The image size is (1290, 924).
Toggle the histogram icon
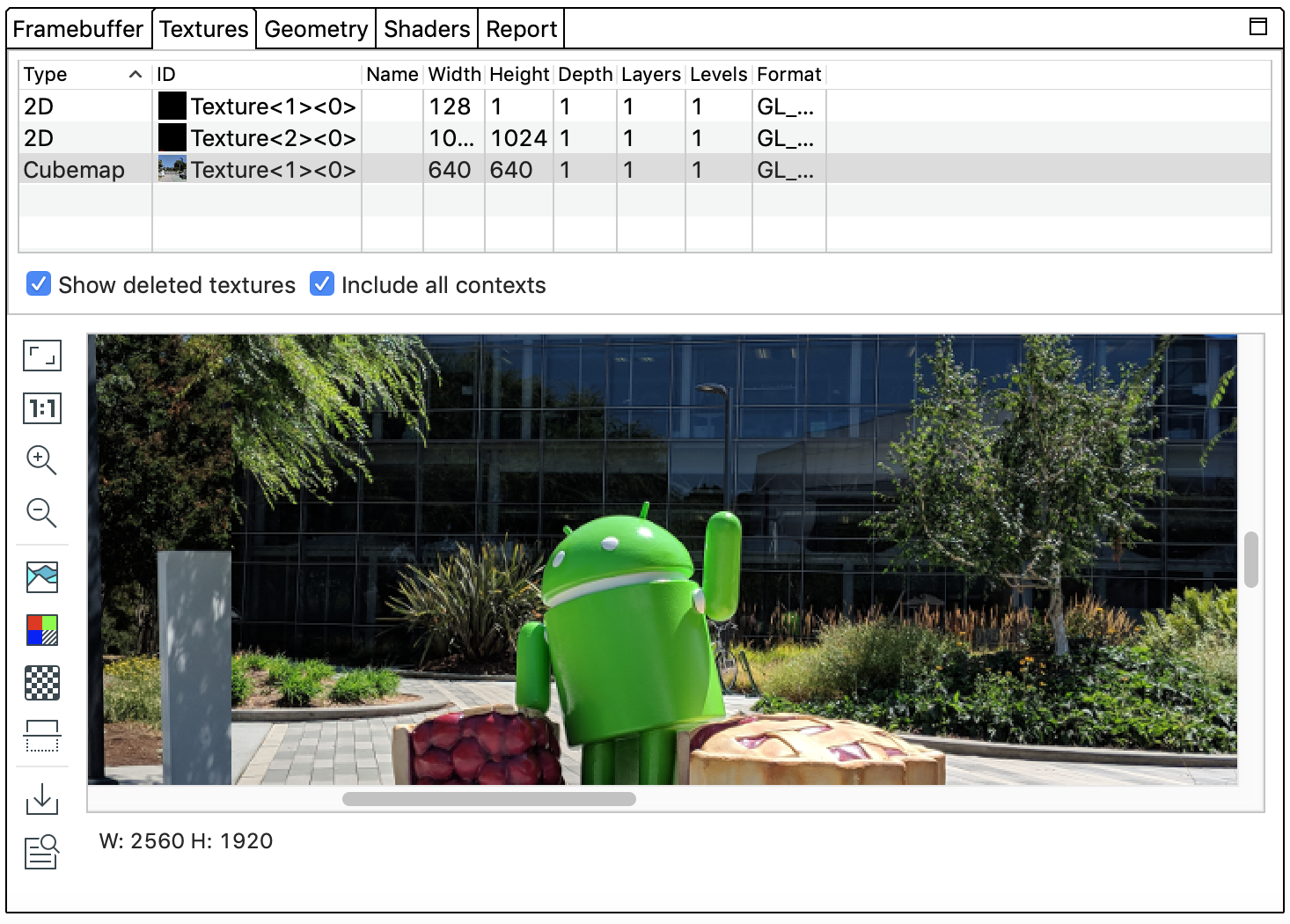click(42, 577)
